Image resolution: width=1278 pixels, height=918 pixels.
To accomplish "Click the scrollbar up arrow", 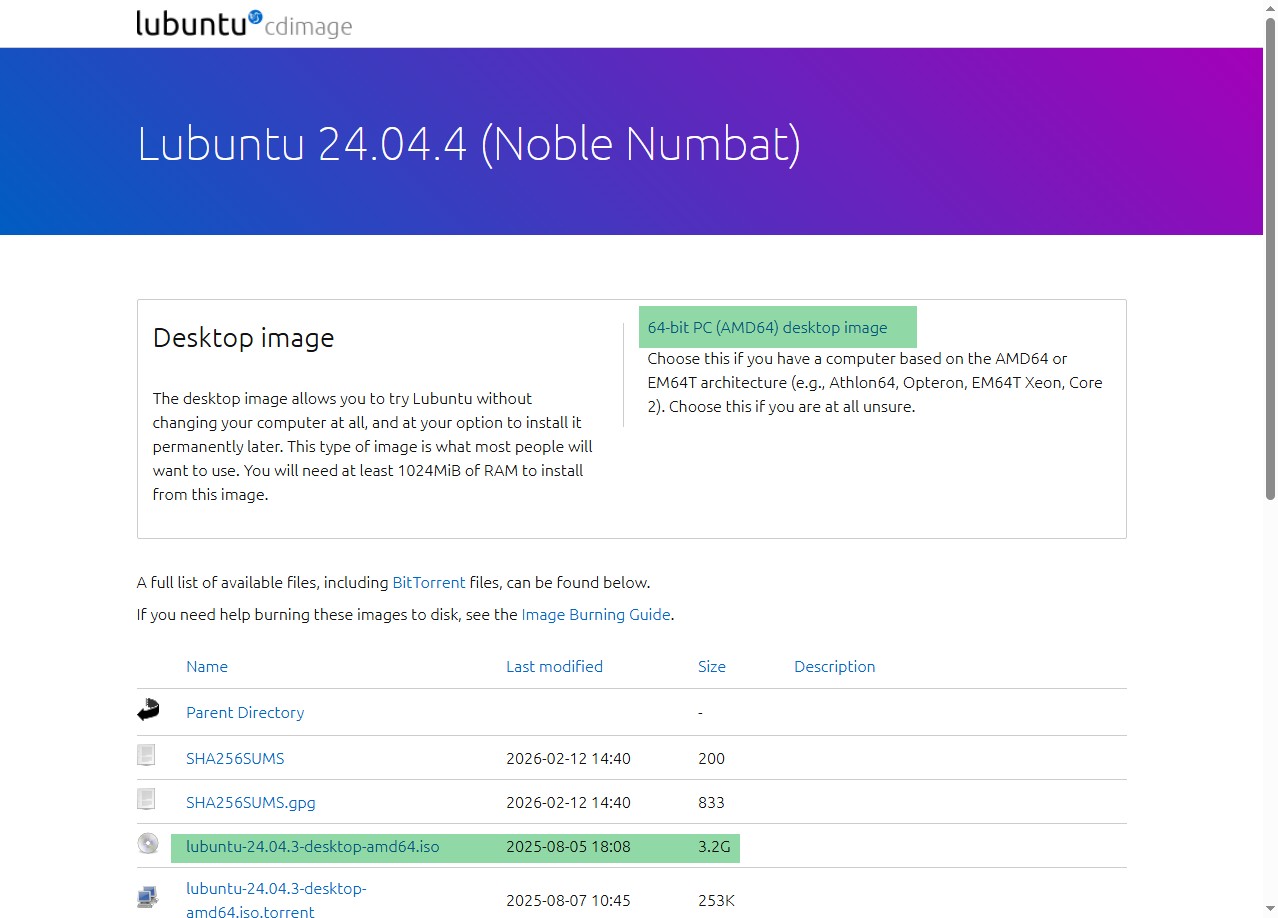I will pos(1270,8).
